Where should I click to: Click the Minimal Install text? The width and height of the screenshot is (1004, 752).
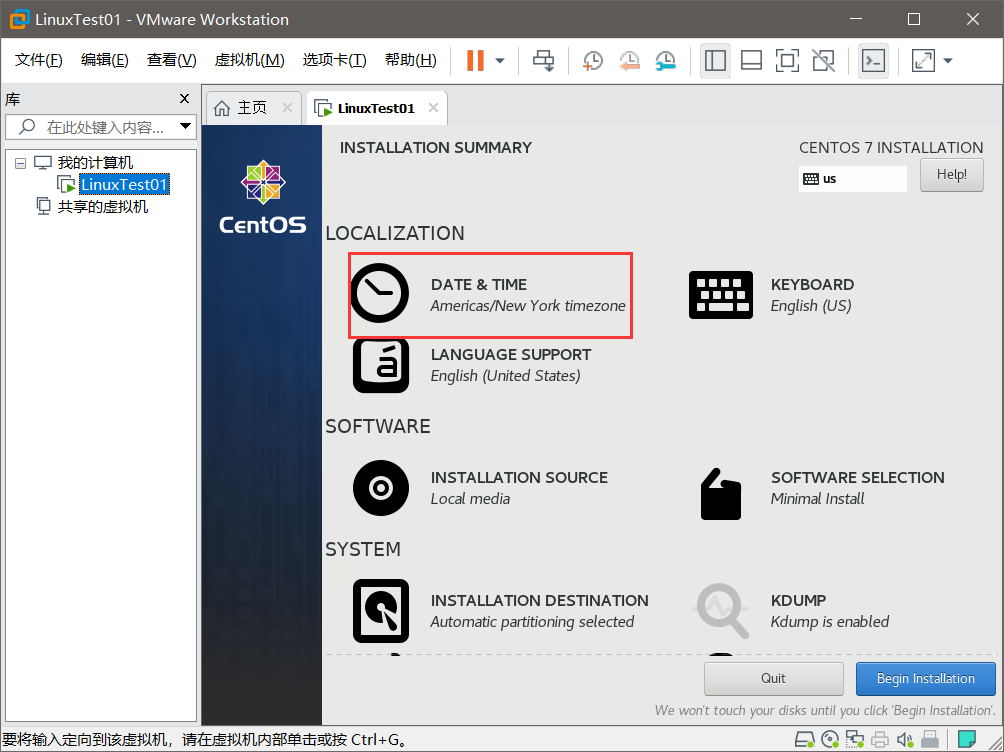pos(818,499)
